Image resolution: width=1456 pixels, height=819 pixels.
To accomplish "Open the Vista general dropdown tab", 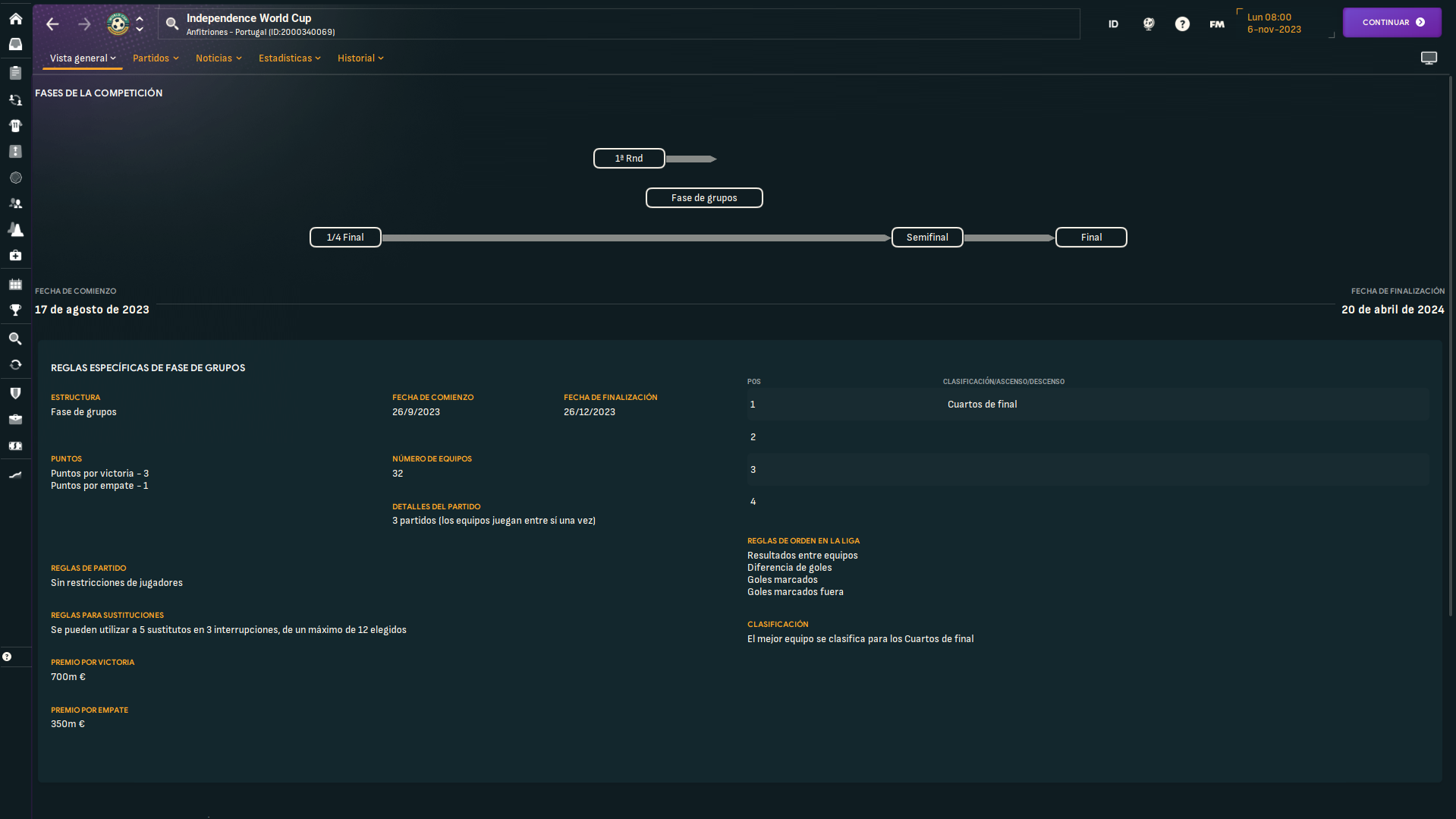I will (83, 58).
